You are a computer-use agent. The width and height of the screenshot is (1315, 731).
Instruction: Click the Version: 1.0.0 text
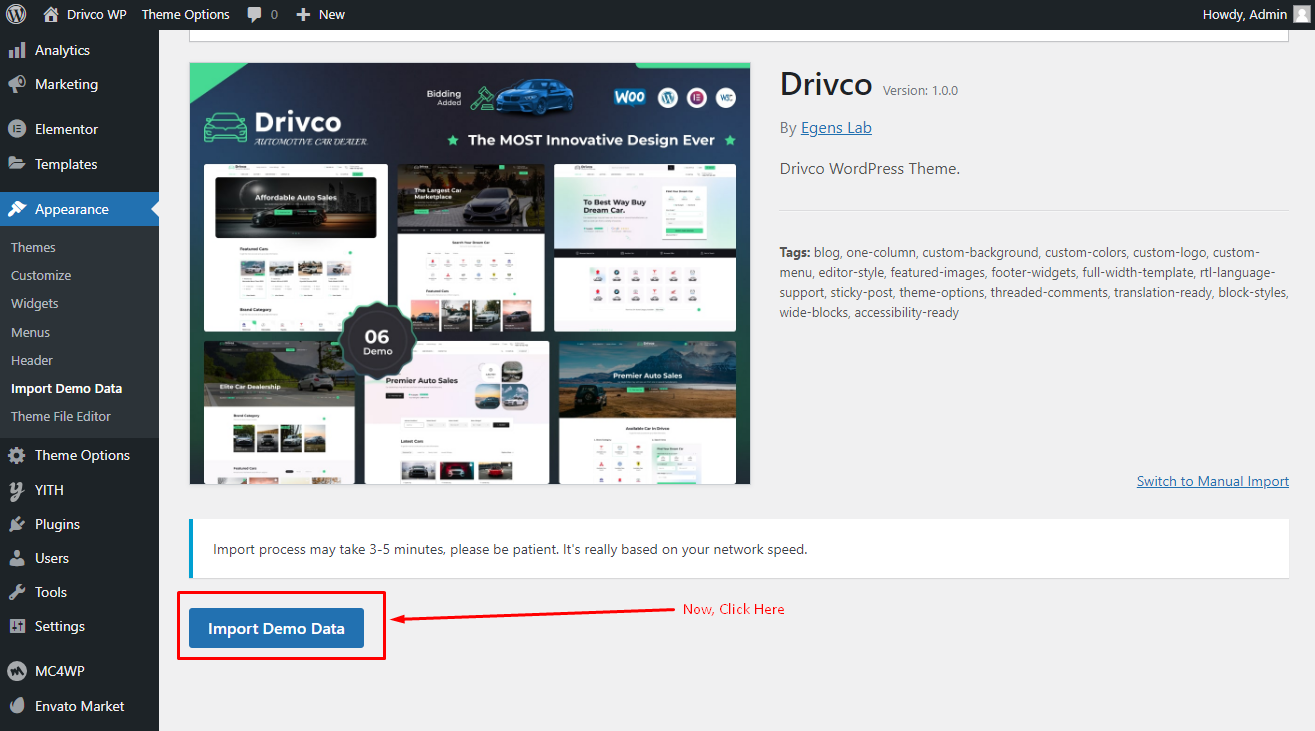[x=920, y=90]
